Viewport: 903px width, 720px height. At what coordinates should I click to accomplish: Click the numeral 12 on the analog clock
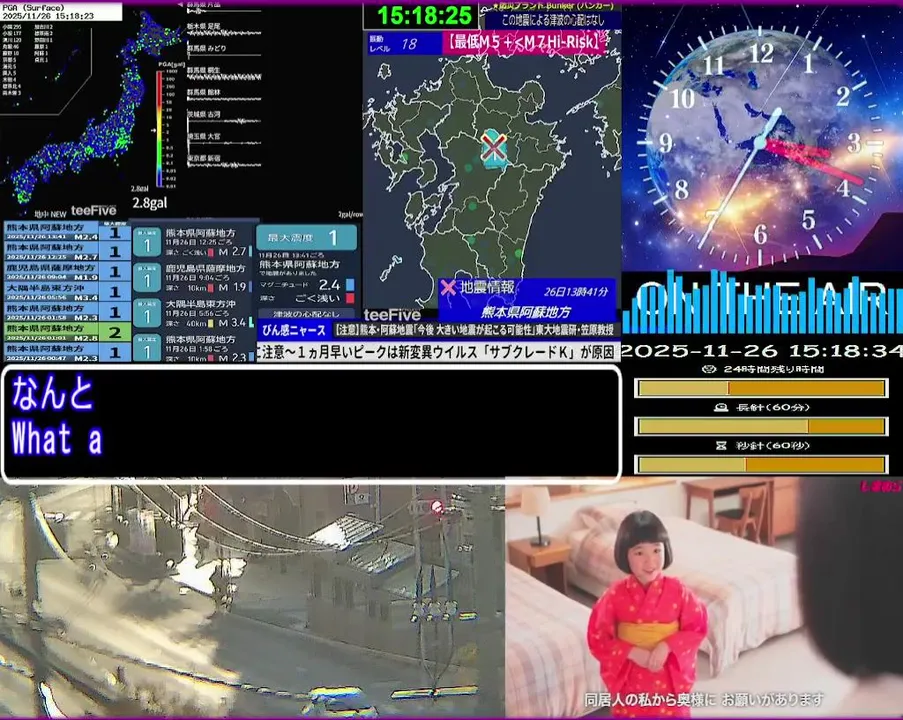(761, 54)
